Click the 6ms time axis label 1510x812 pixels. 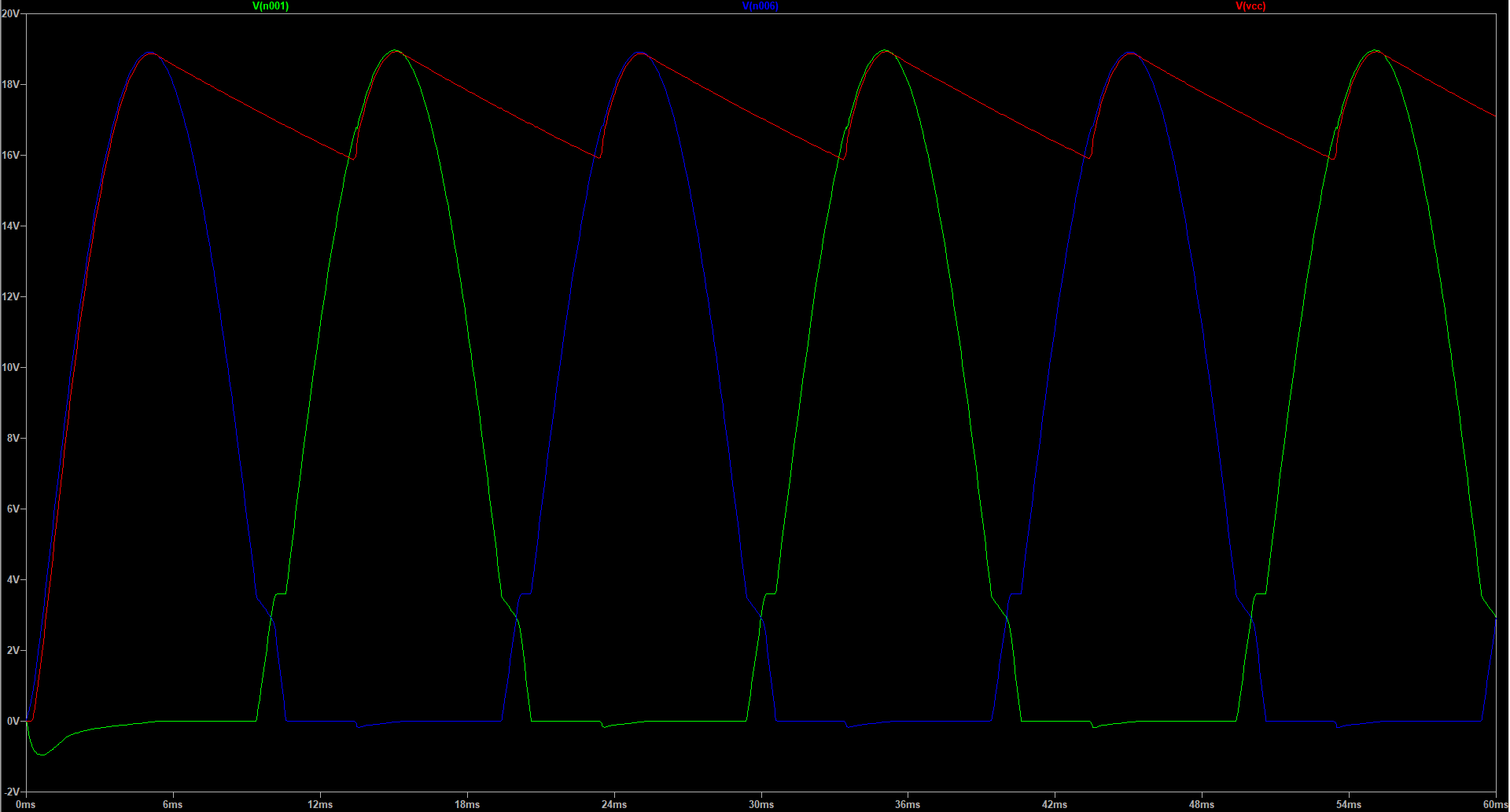[173, 804]
